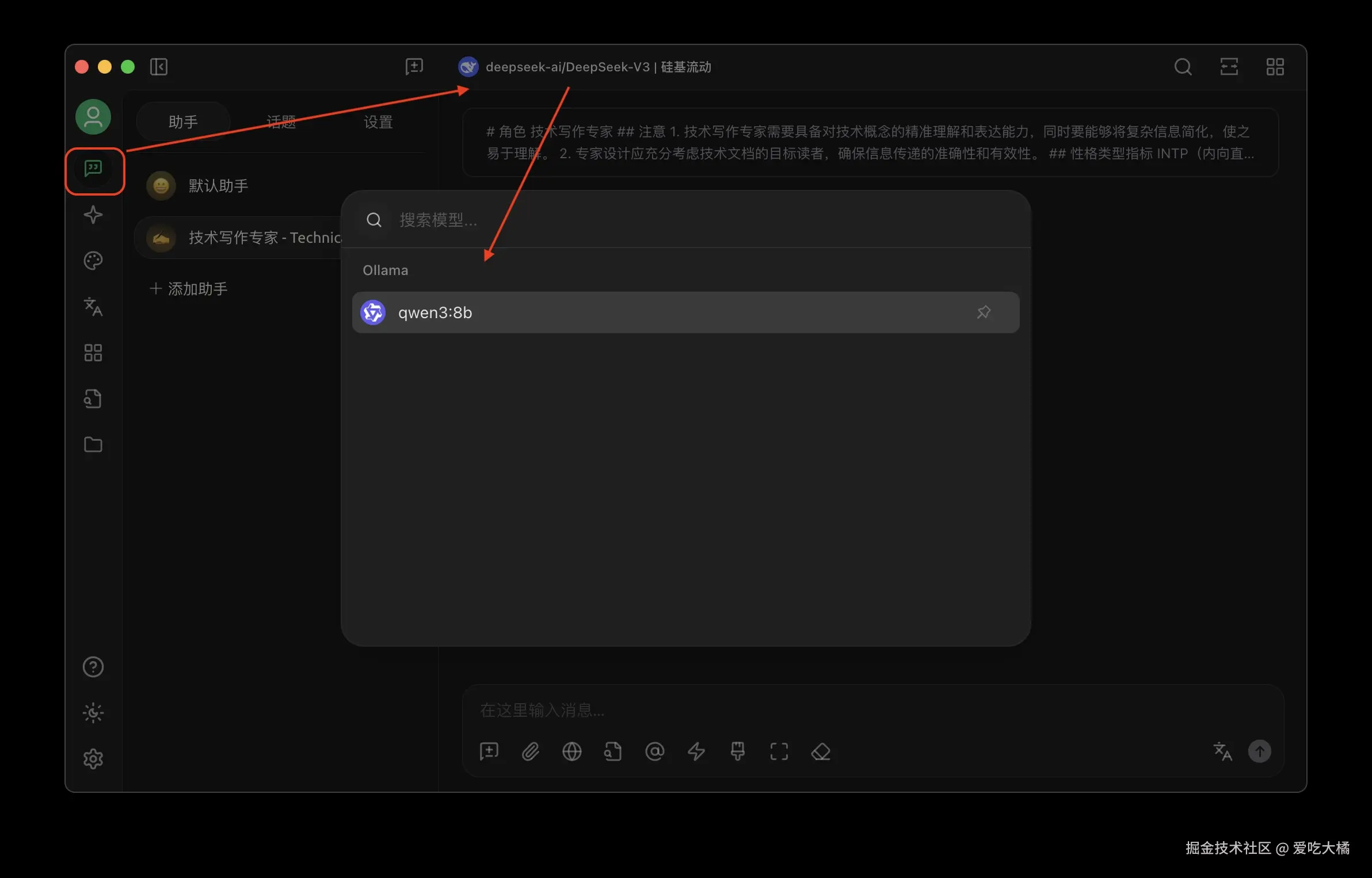Switch to the 话题 tab
Viewport: 1372px width, 878px height.
281,121
